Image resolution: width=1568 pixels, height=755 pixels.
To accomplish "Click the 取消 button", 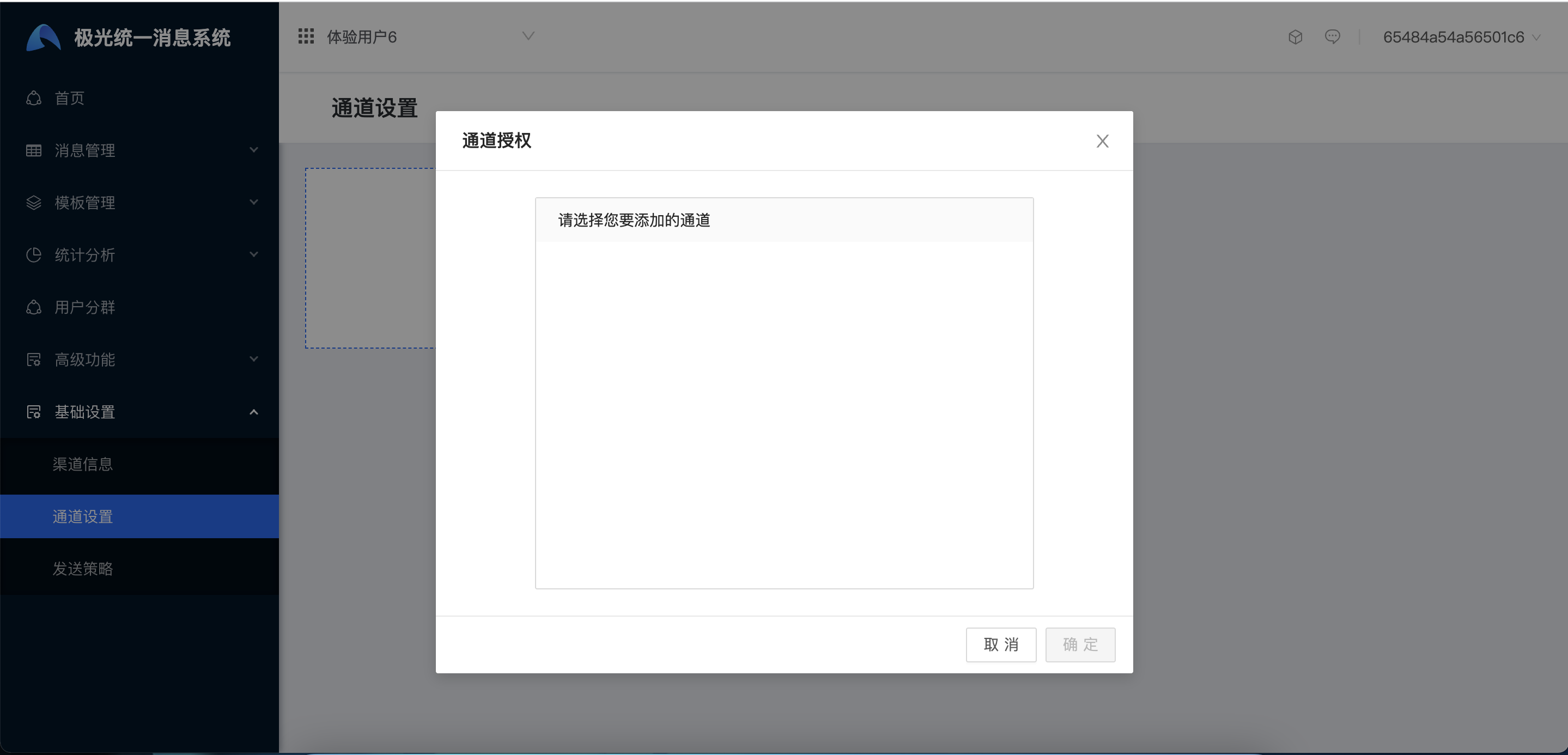I will 1001,644.
